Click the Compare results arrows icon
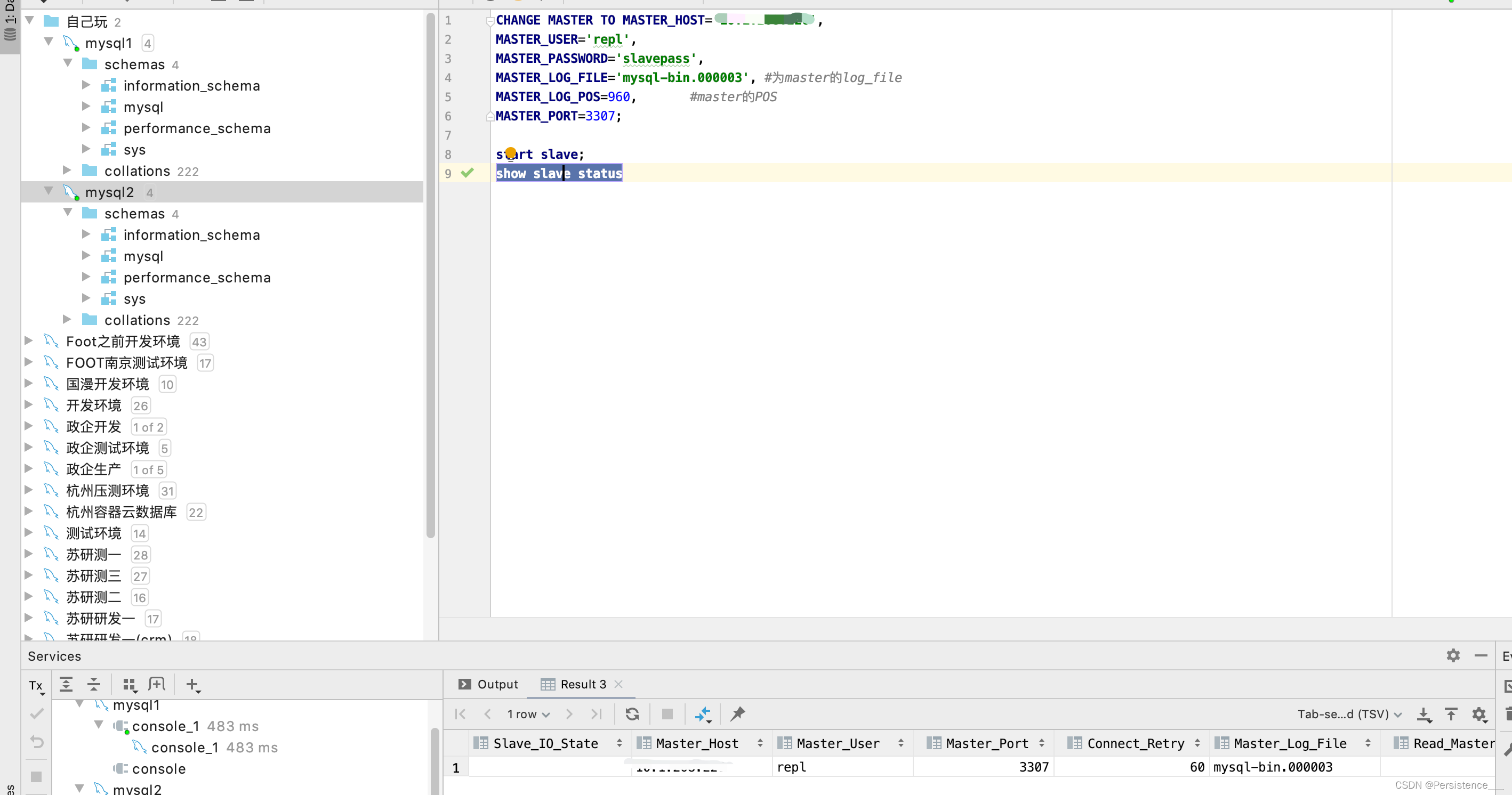This screenshot has height=795, width=1512. 703,714
